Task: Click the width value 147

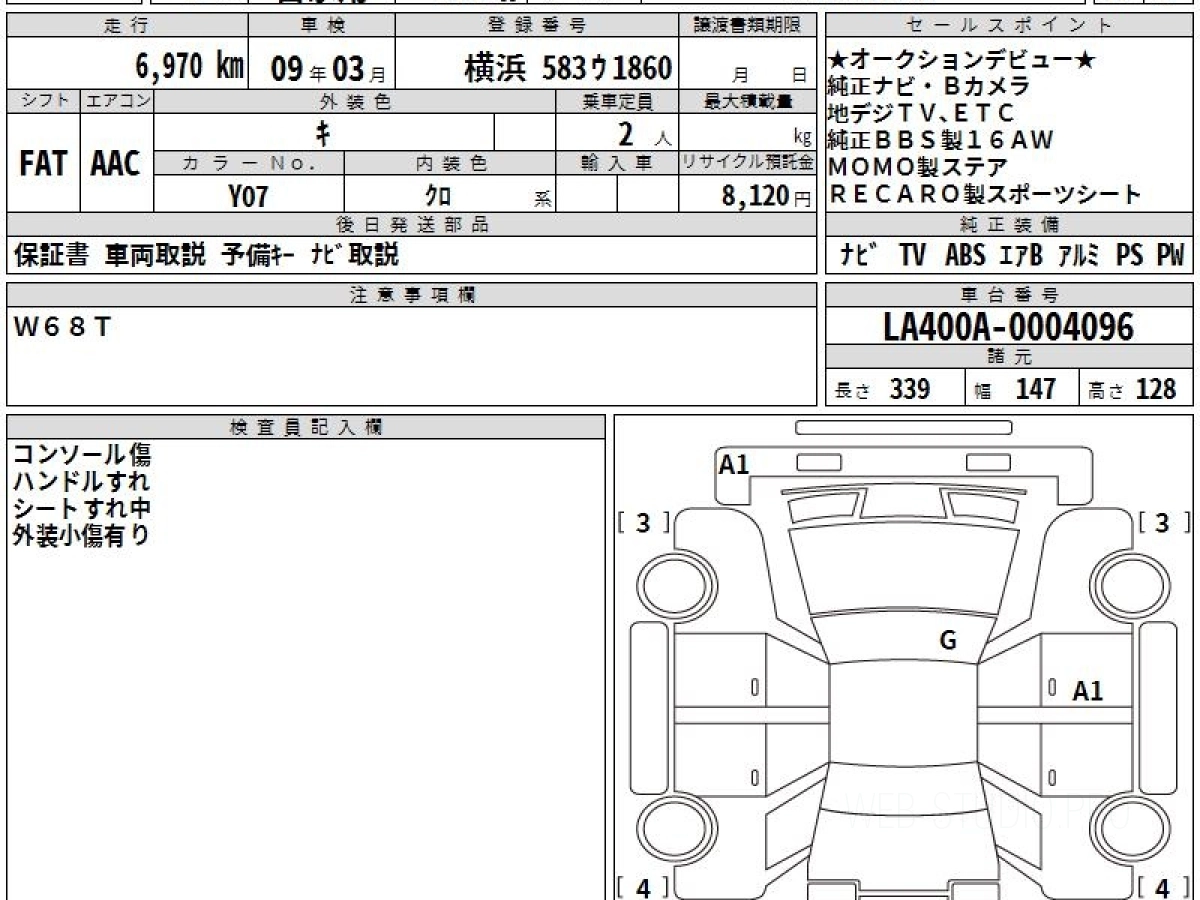Action: pos(1035,389)
